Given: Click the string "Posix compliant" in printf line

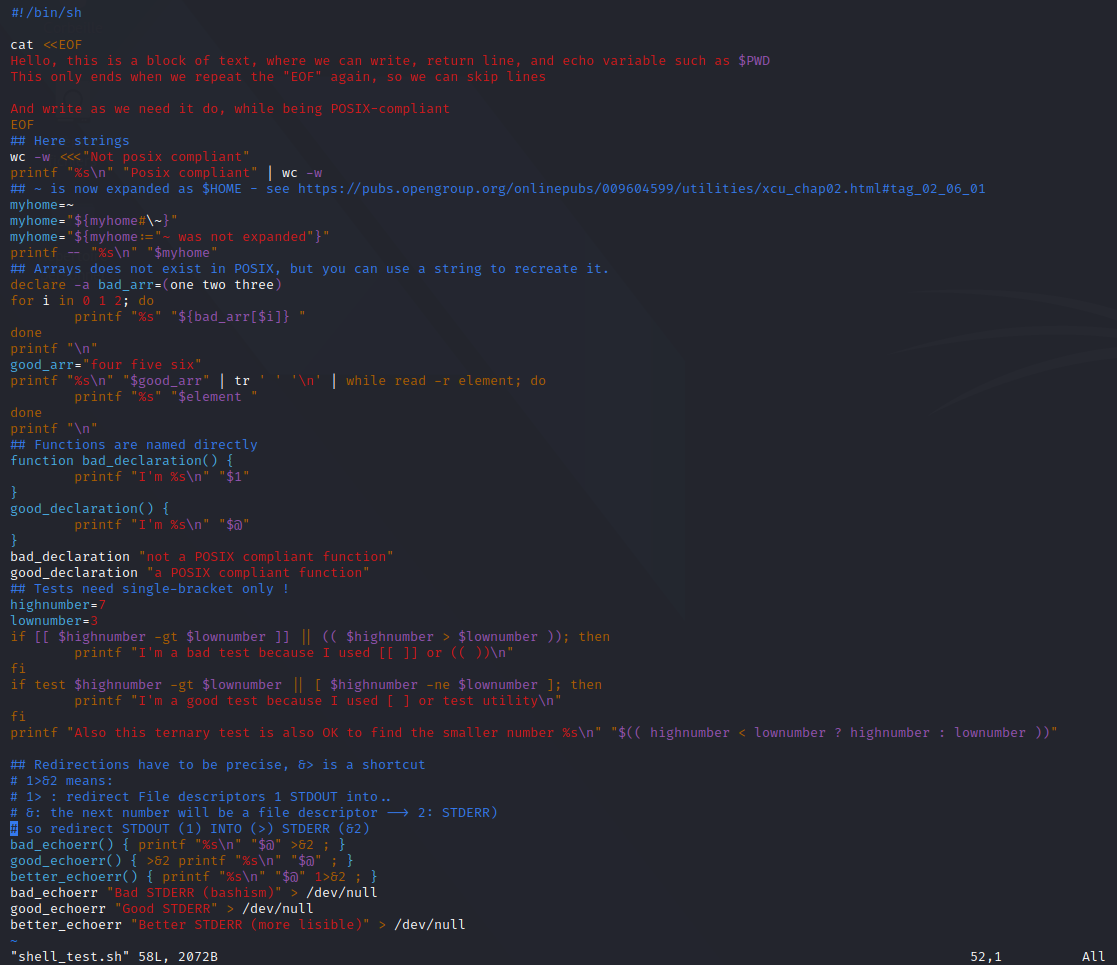Looking at the screenshot, I should 190,173.
